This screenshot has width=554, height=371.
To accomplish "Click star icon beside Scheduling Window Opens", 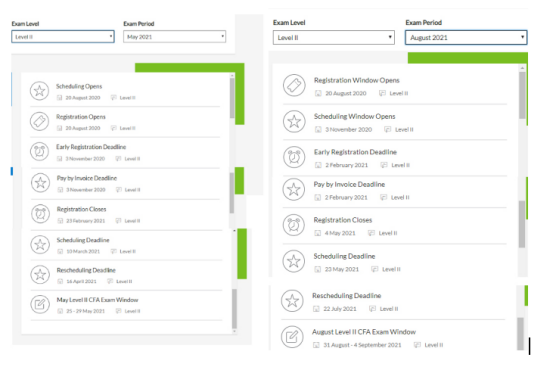I will [x=294, y=122].
